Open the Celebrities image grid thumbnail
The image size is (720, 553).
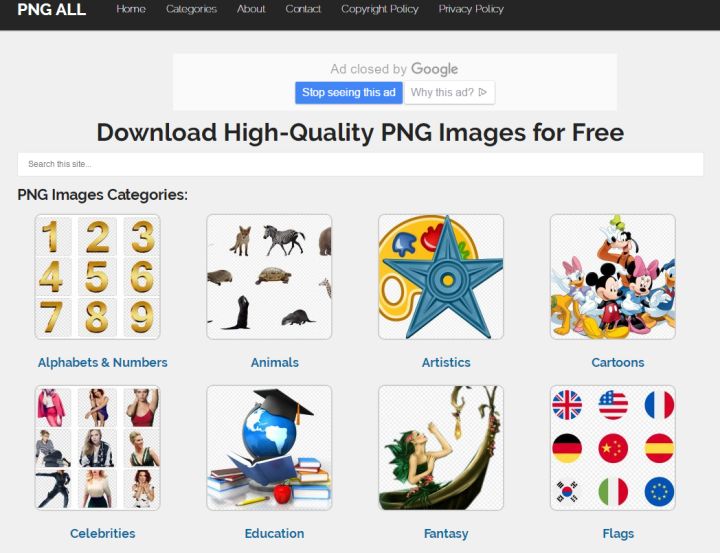tap(97, 448)
